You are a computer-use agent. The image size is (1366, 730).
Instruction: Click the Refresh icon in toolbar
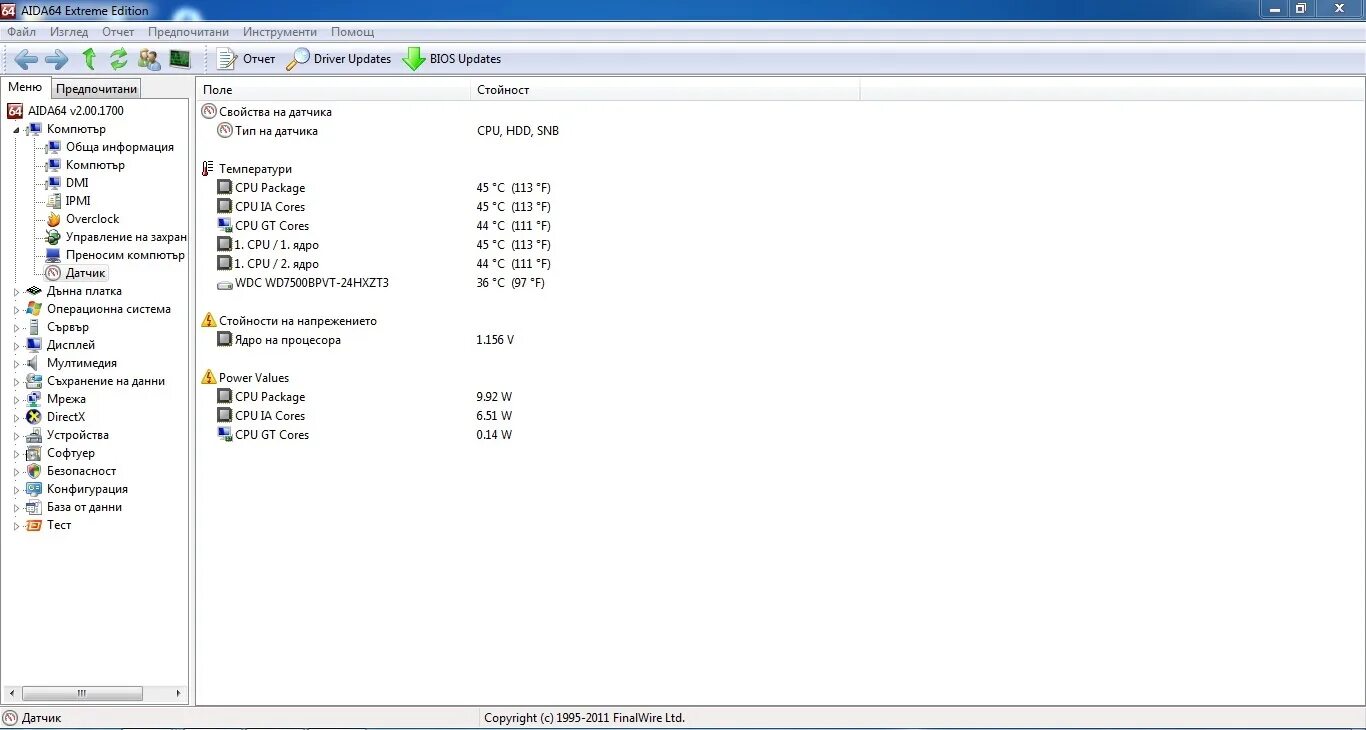pos(119,59)
